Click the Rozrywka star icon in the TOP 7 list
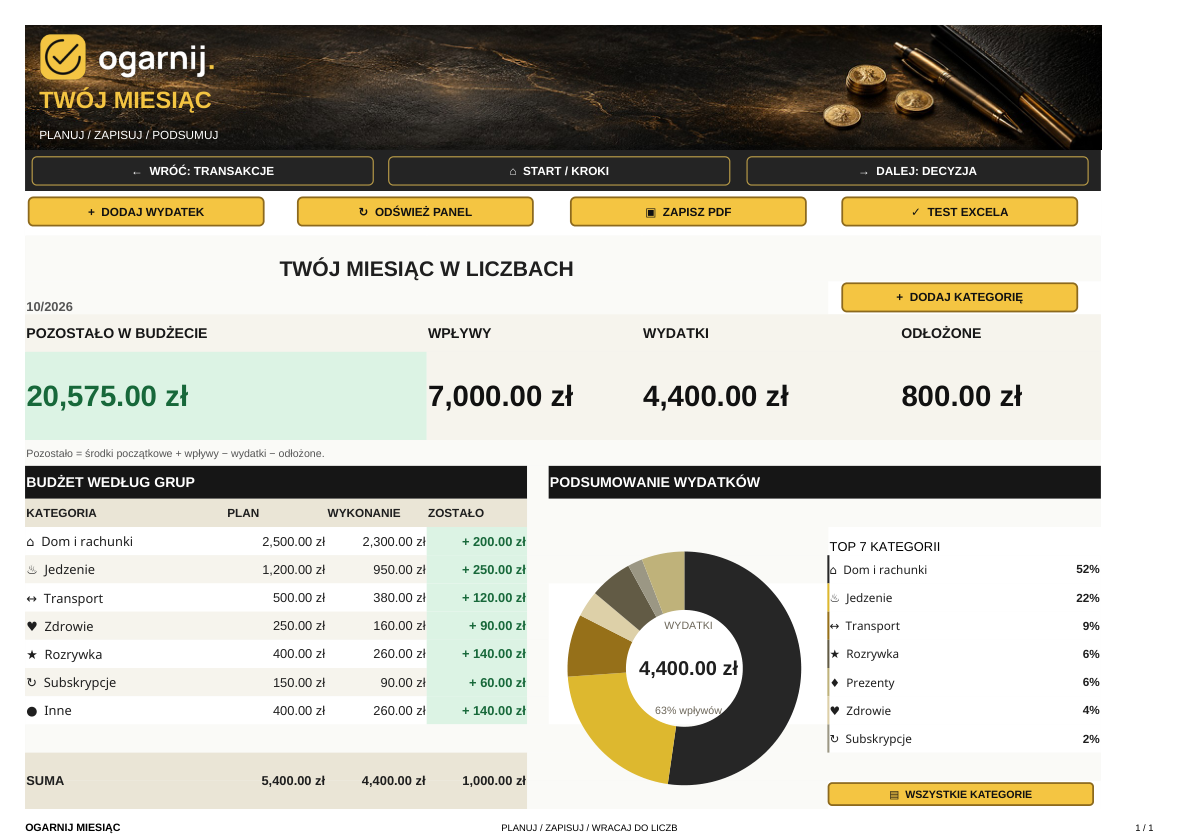Viewport: 1179px width, 834px height. [835, 654]
